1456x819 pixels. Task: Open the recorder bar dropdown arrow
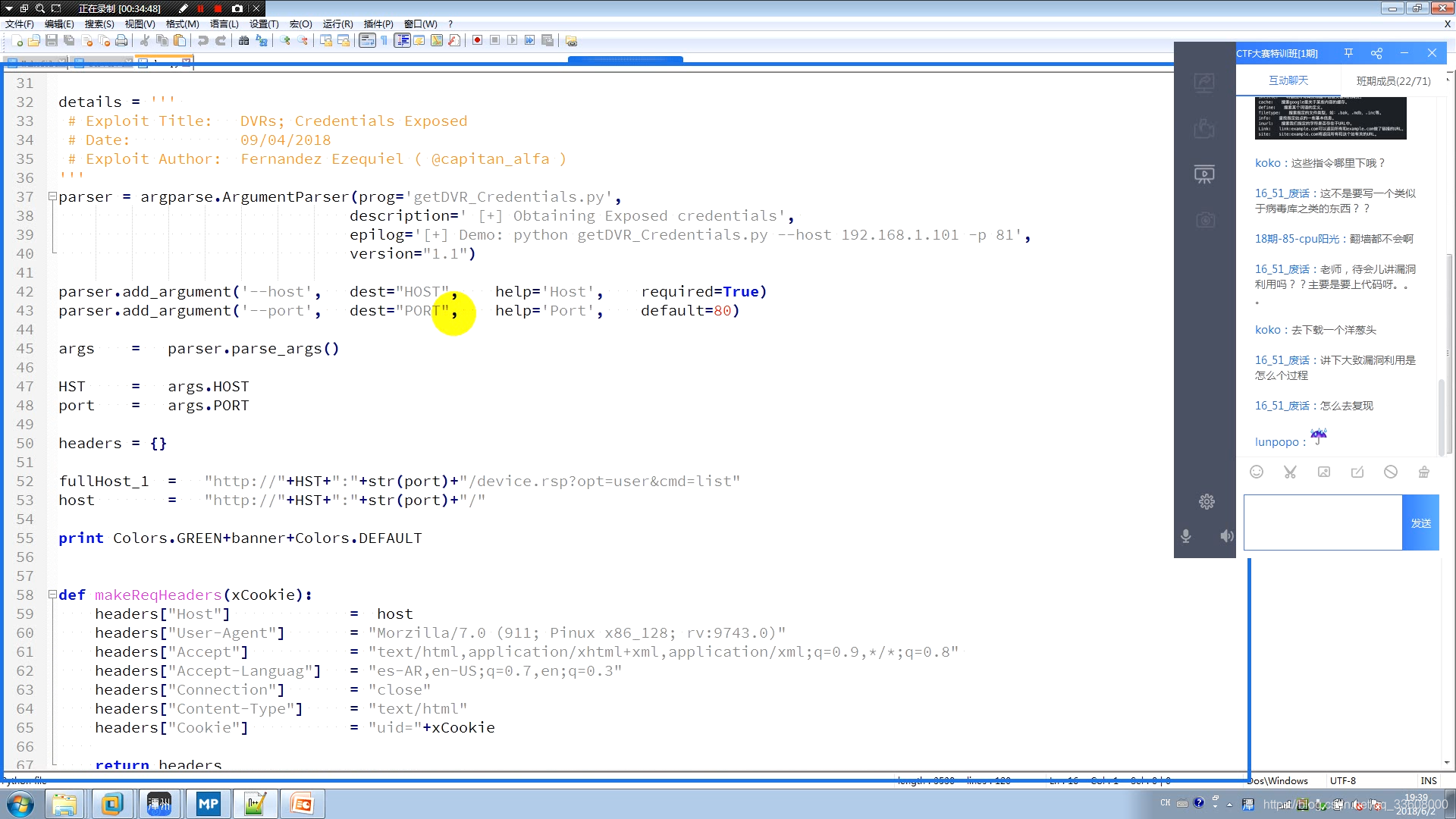coord(9,8)
